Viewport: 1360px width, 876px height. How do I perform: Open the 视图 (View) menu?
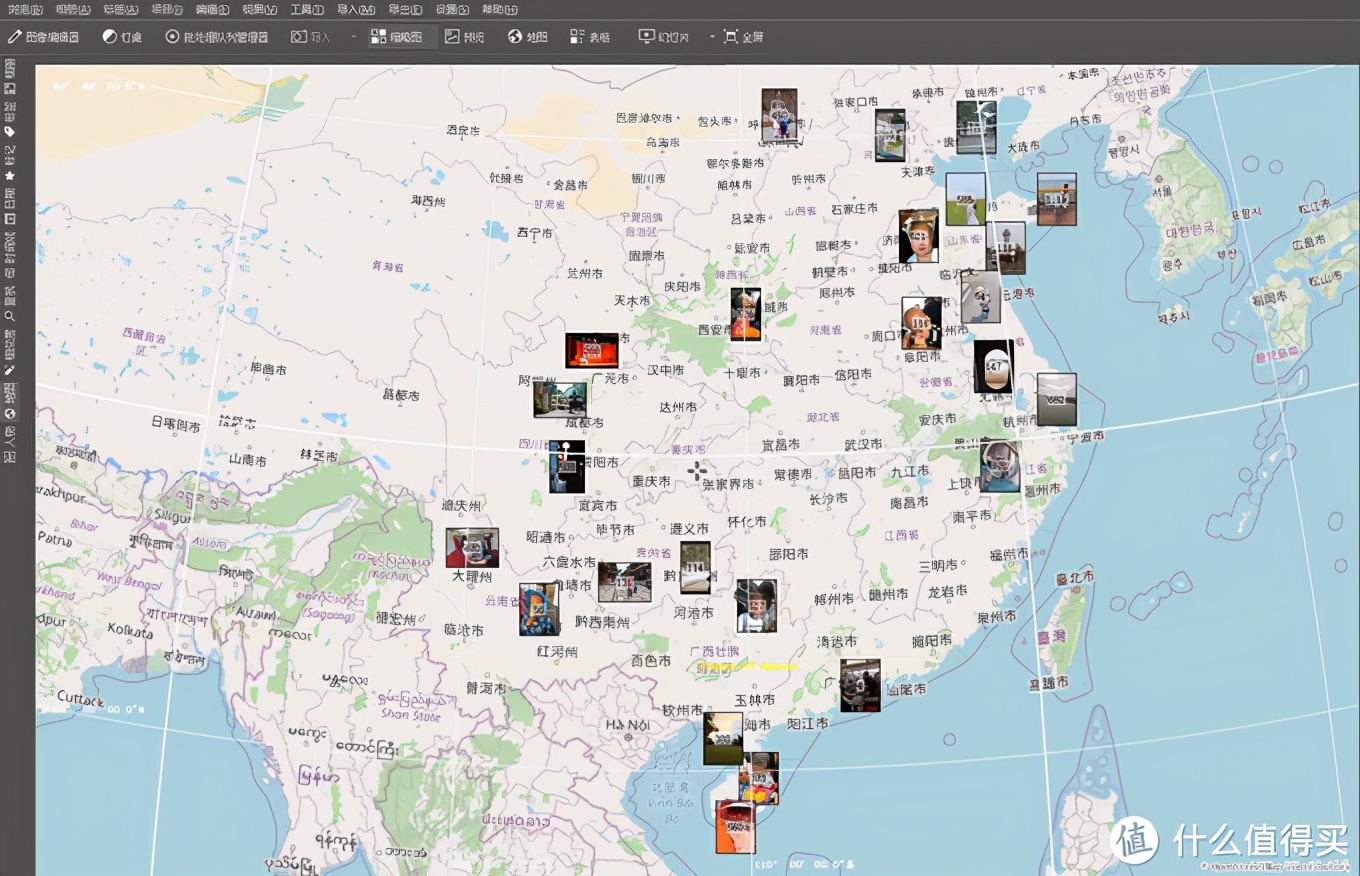pos(260,9)
